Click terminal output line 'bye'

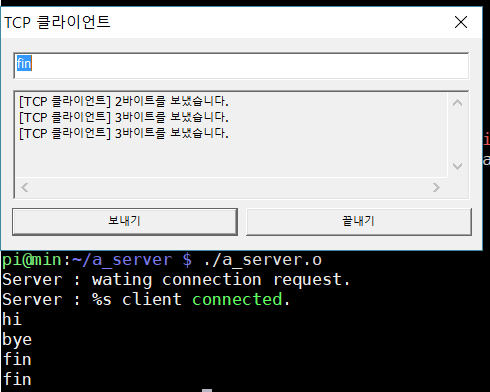(x=17, y=340)
